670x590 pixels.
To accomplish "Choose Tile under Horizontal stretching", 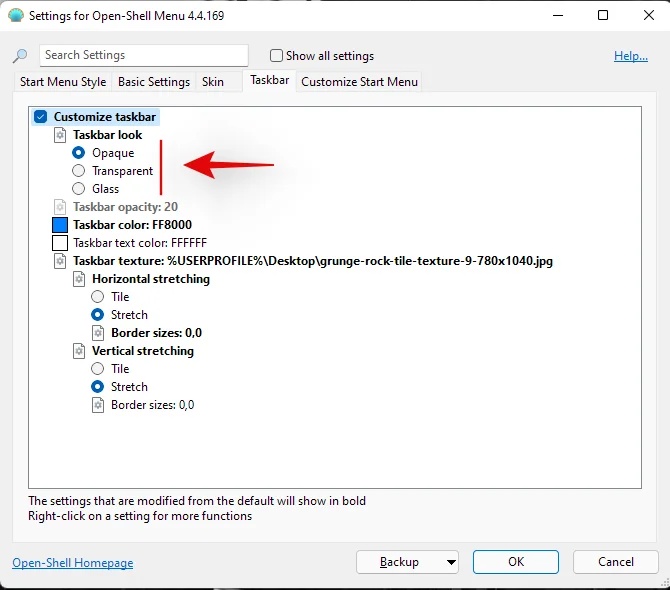I will 97,296.
